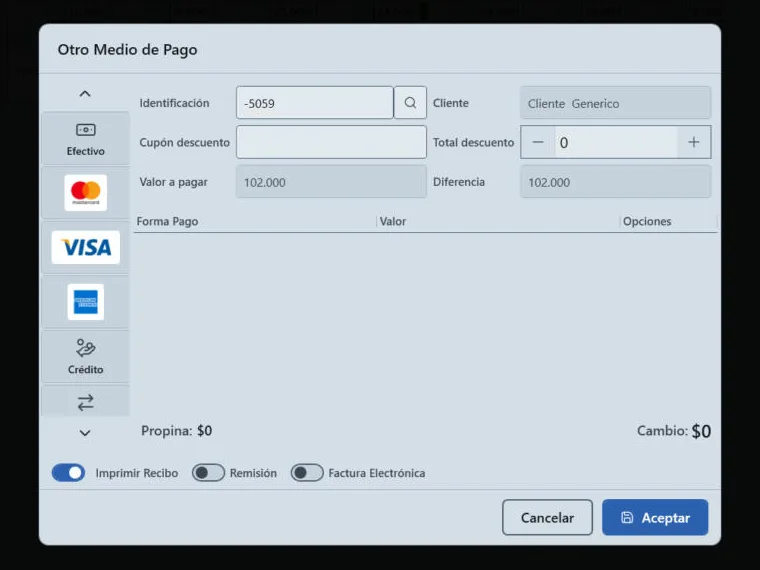Click the Cupón descuento input field

pos(332,142)
